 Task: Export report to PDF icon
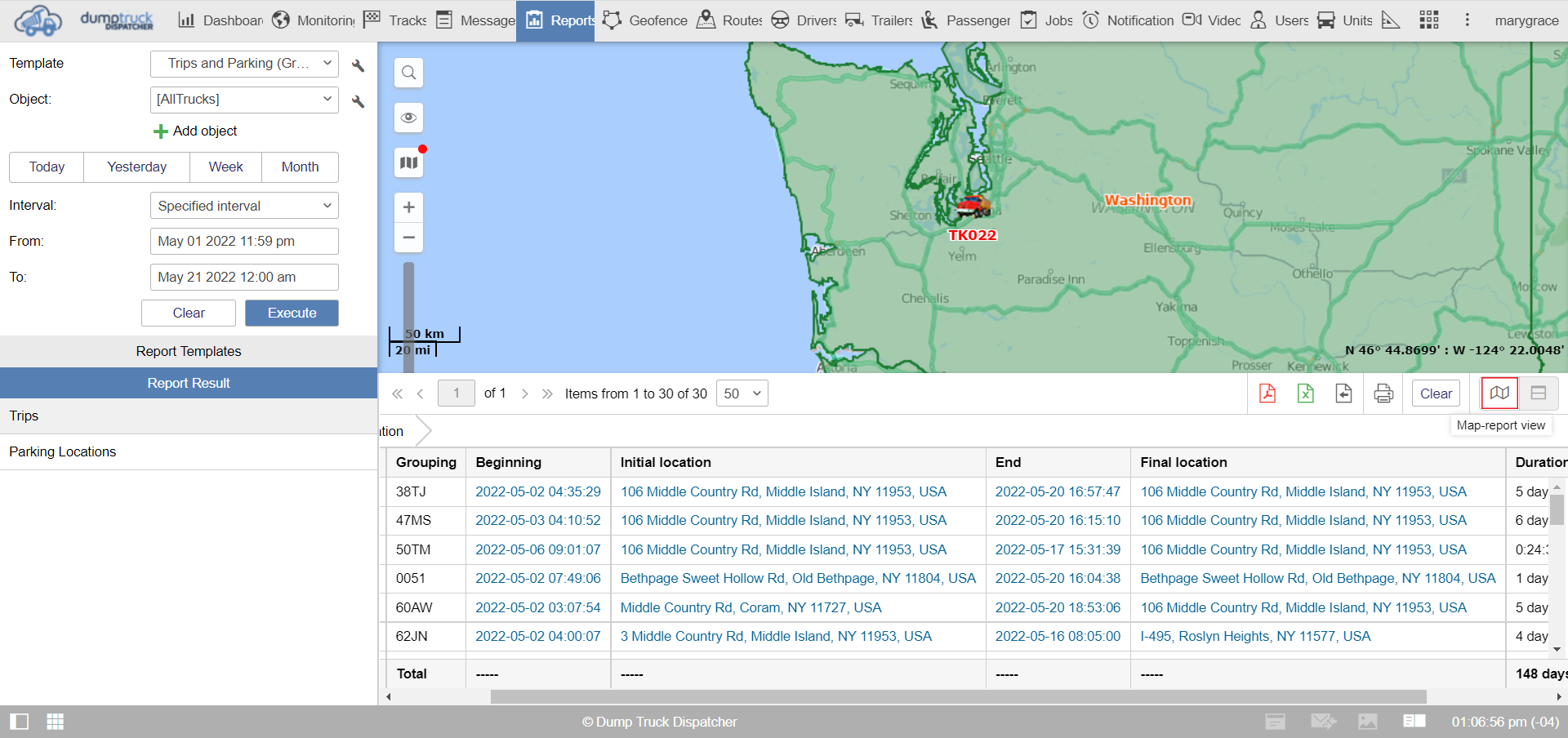pos(1267,393)
